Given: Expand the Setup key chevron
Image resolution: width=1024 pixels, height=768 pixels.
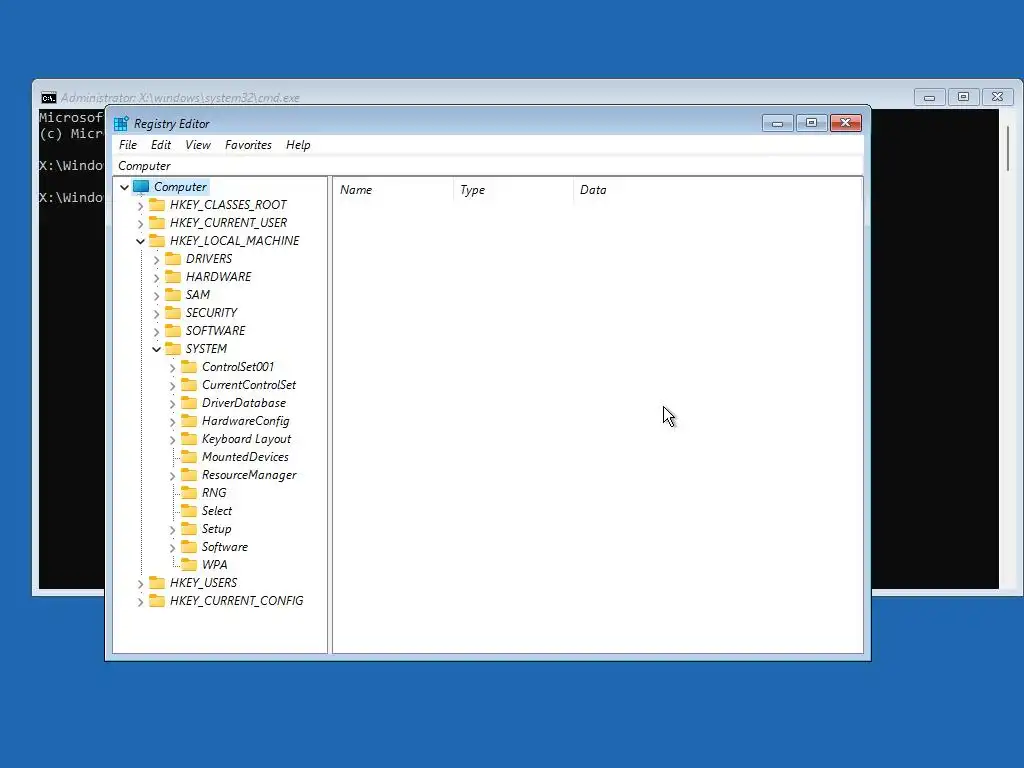Looking at the screenshot, I should coord(172,530).
